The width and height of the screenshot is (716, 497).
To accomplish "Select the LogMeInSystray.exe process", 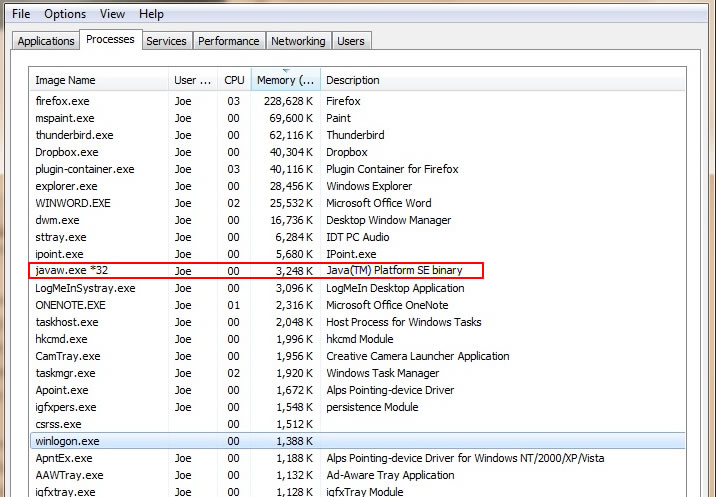I will coord(357,288).
